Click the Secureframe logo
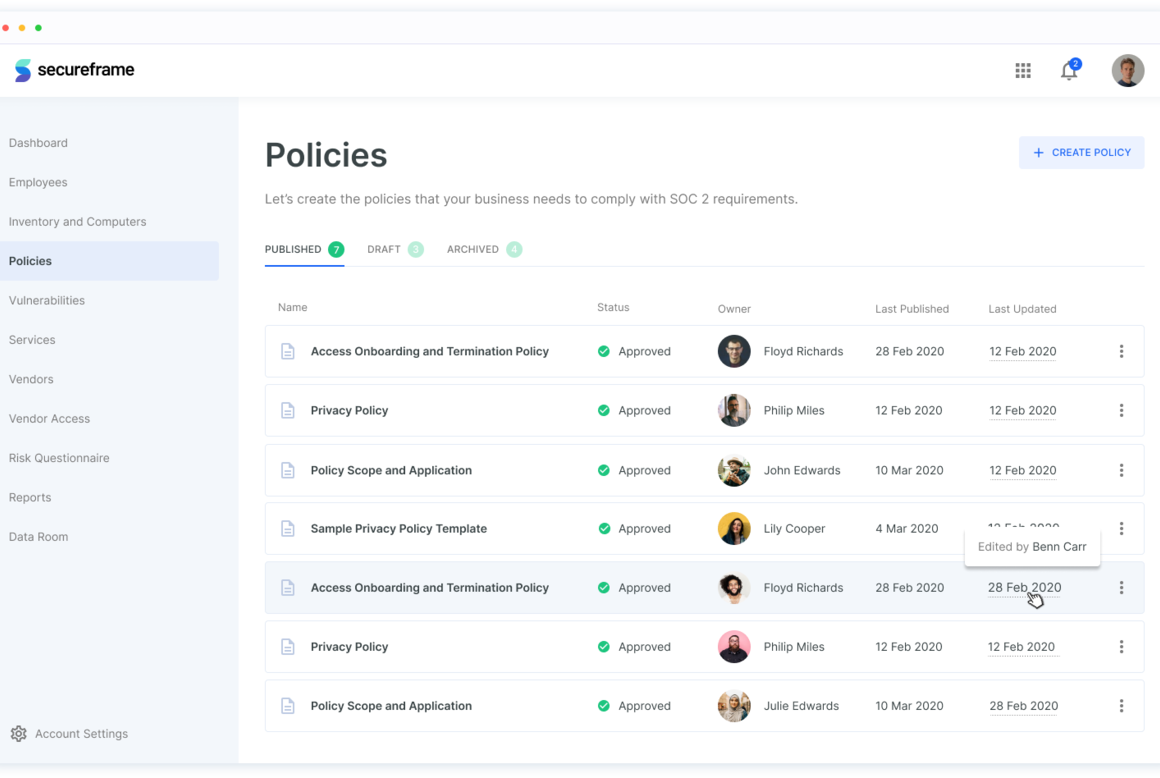Viewport: 1160px width, 778px height. click(75, 70)
